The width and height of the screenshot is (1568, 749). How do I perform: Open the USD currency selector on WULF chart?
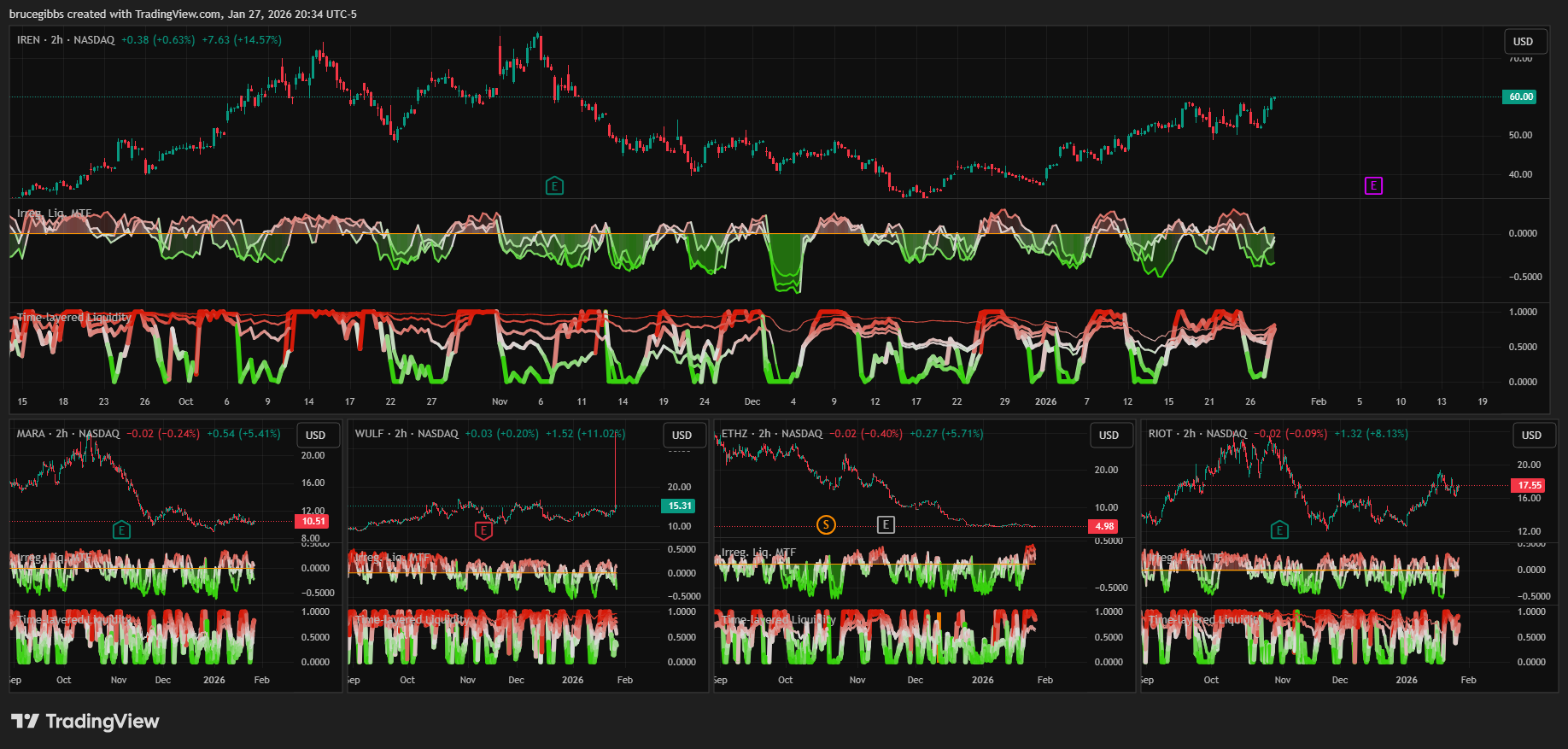(x=682, y=436)
